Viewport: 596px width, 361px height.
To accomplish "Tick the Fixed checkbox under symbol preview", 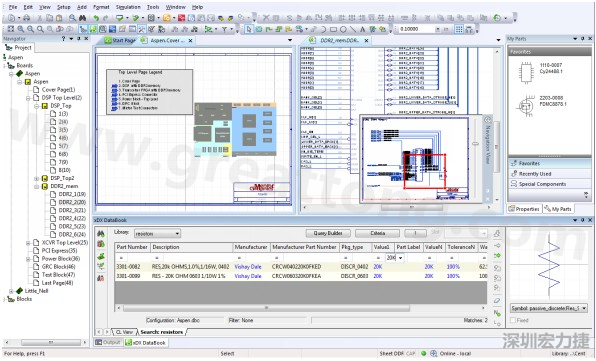I will [x=513, y=320].
